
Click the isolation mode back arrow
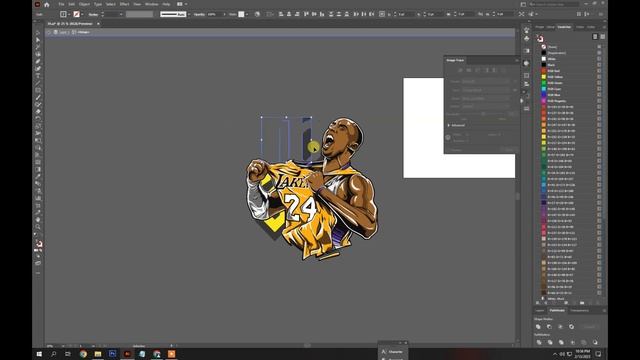(49, 32)
